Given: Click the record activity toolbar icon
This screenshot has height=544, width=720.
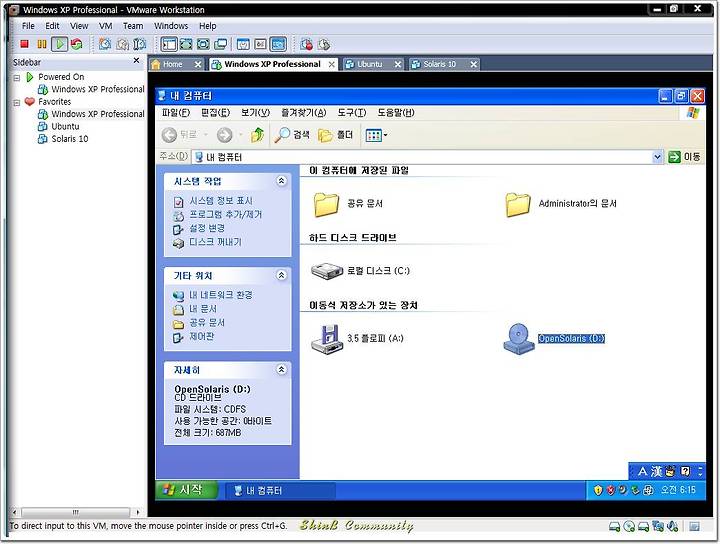Looking at the screenshot, I should click(306, 44).
